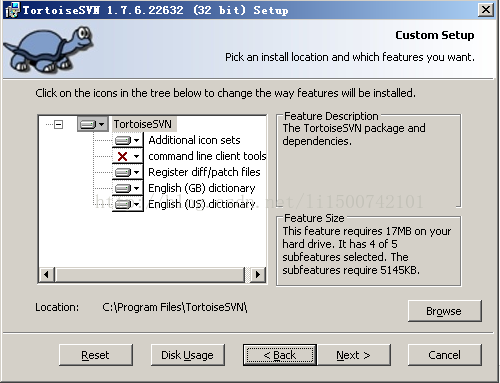The width and height of the screenshot is (500, 383).
Task: Go back with the < Back button
Action: 280,355
